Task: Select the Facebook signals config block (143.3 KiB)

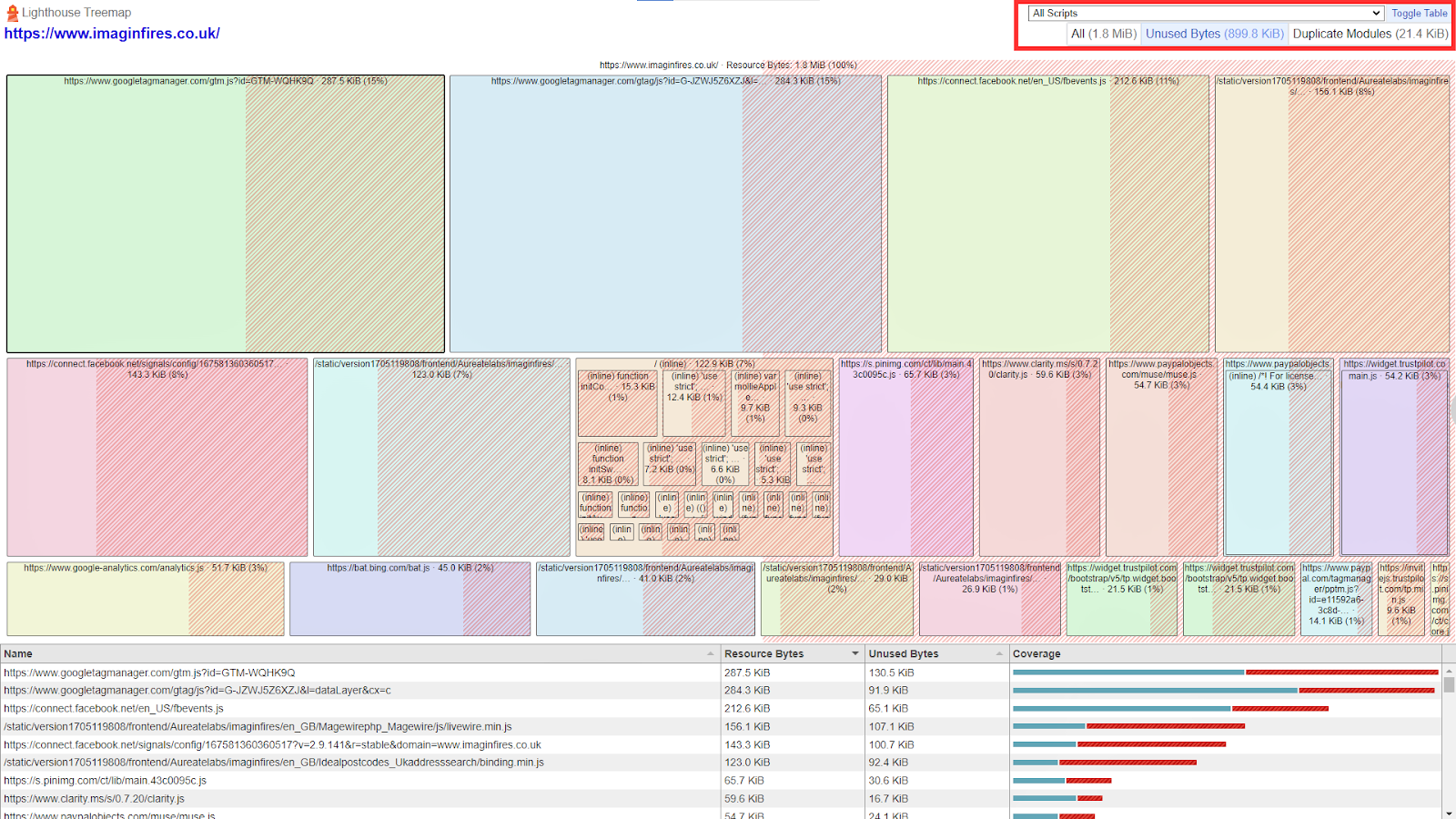Action: click(157, 457)
